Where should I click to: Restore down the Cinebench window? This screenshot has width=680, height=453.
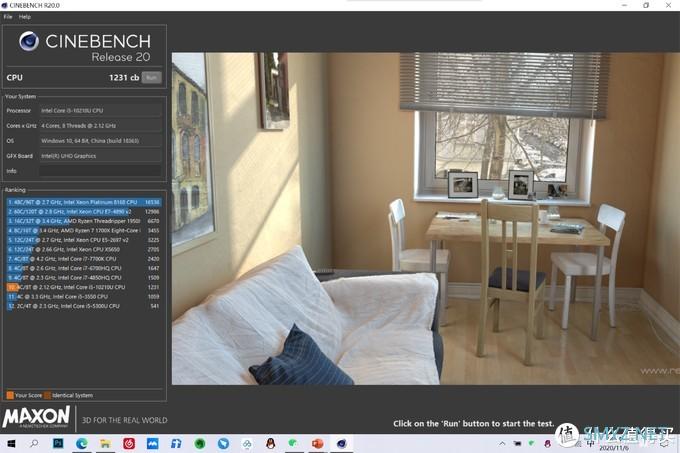tap(646, 5)
